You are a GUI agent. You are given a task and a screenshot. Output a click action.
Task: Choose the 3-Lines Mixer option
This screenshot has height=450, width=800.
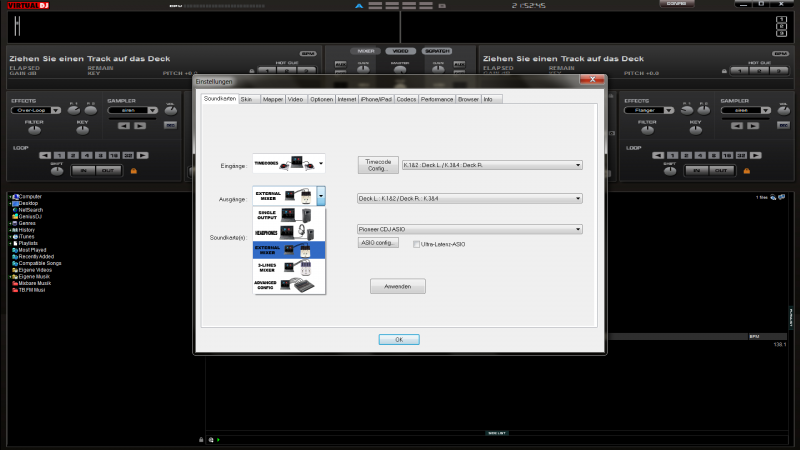pyautogui.click(x=289, y=267)
